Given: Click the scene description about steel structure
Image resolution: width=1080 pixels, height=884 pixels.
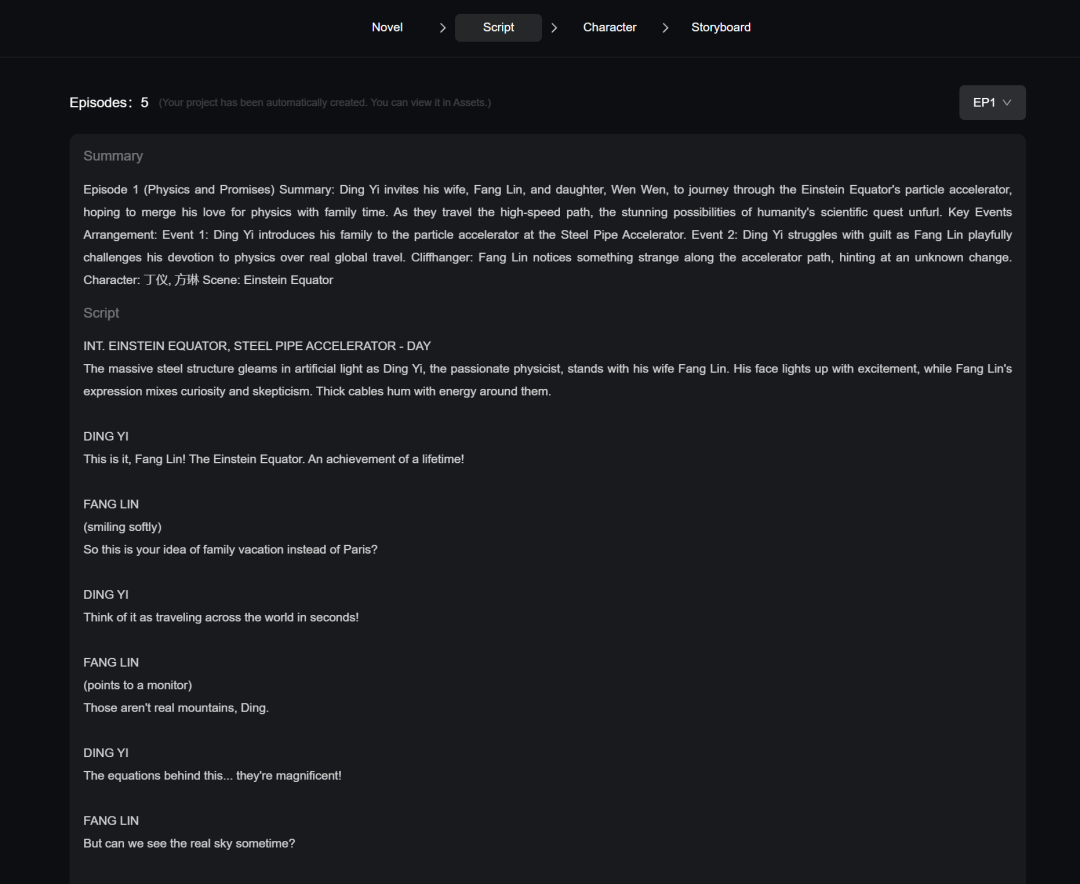Looking at the screenshot, I should [547, 380].
